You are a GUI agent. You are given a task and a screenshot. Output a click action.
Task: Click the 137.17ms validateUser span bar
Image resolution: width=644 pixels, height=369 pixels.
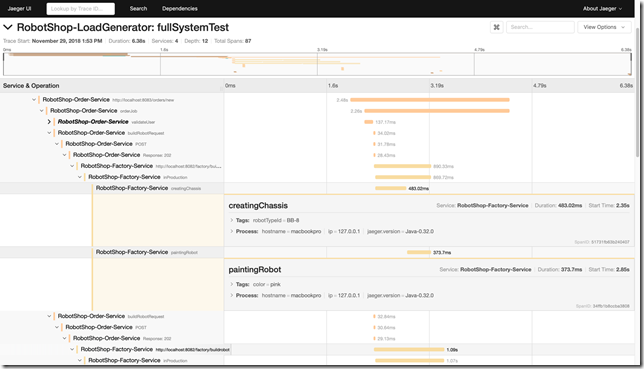(368, 122)
